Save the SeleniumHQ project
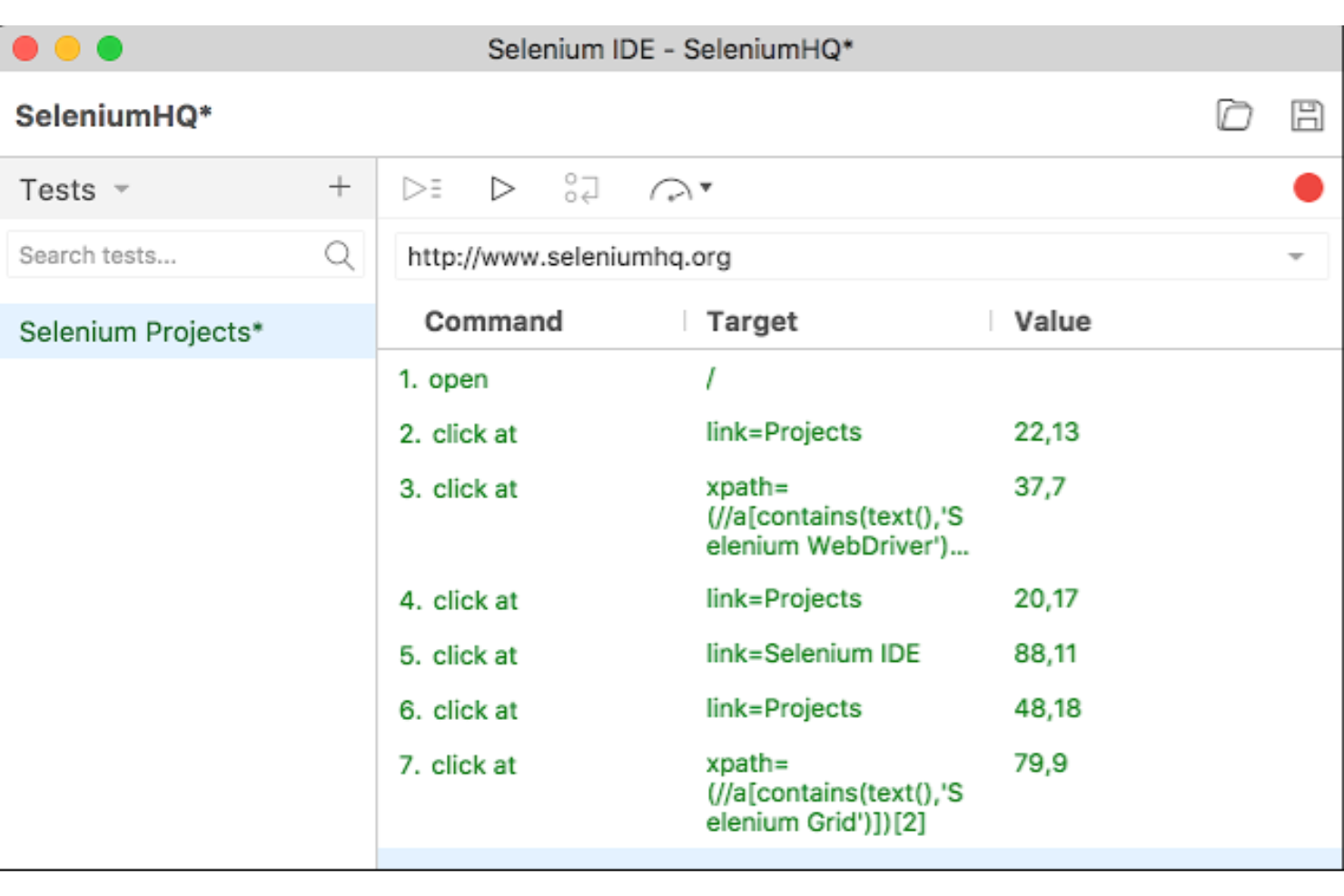The height and width of the screenshot is (896, 1344). click(x=1309, y=116)
